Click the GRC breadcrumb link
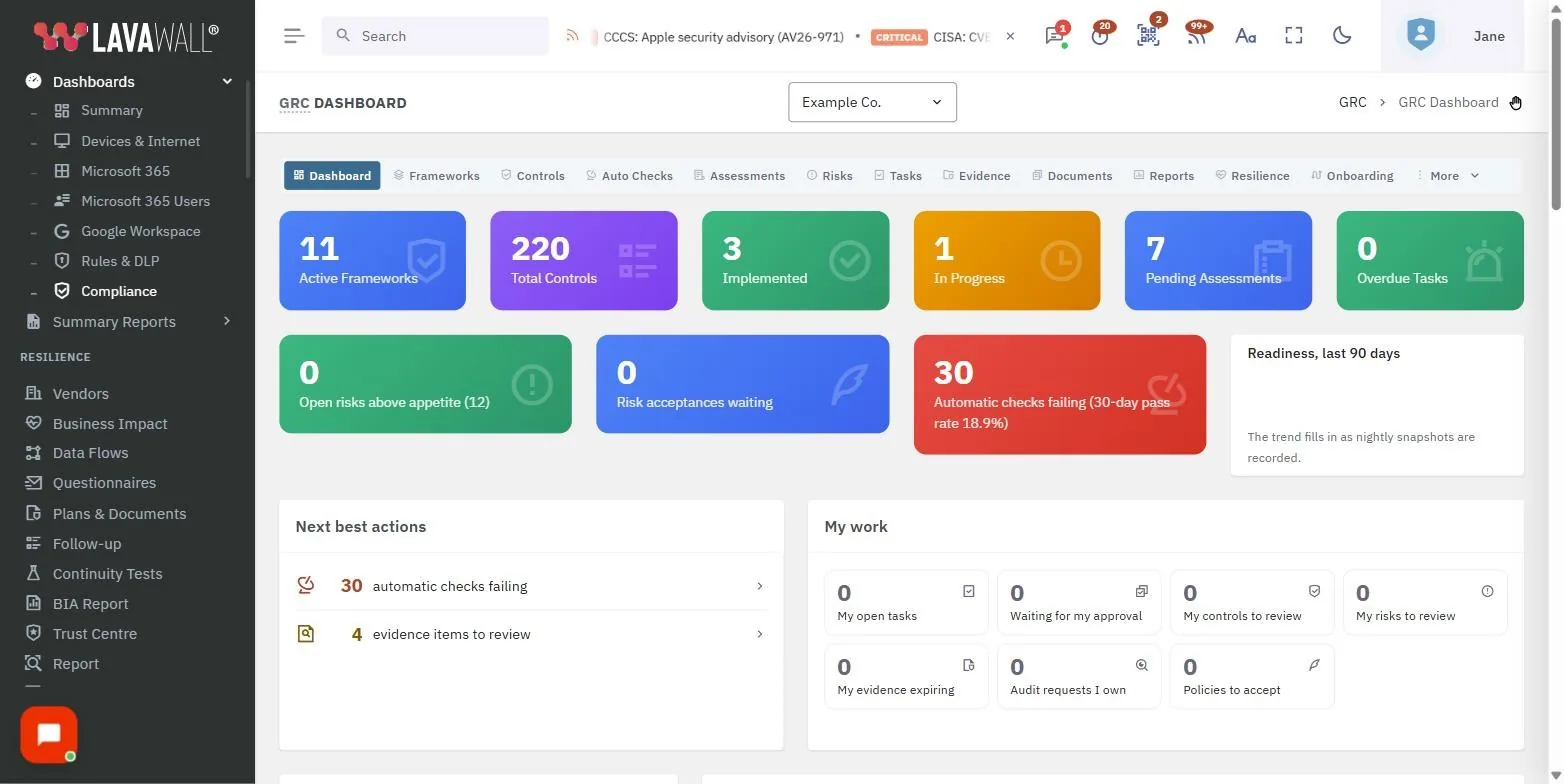 1352,102
